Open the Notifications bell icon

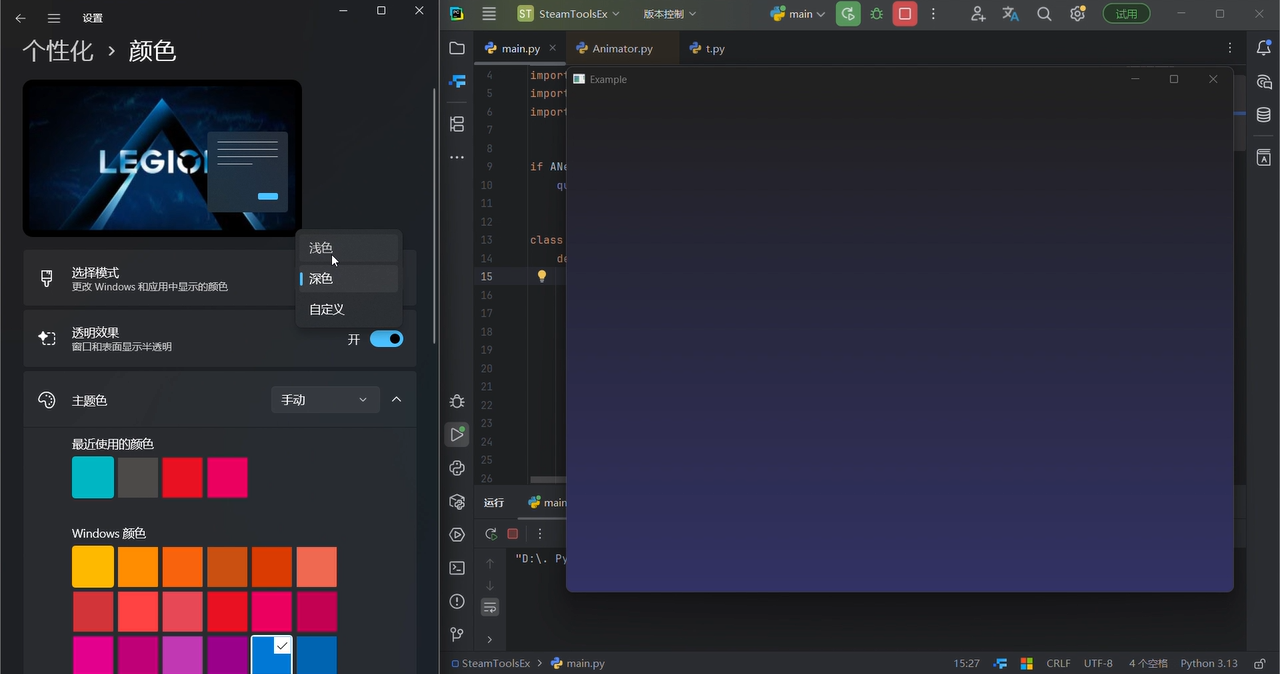[x=1264, y=48]
